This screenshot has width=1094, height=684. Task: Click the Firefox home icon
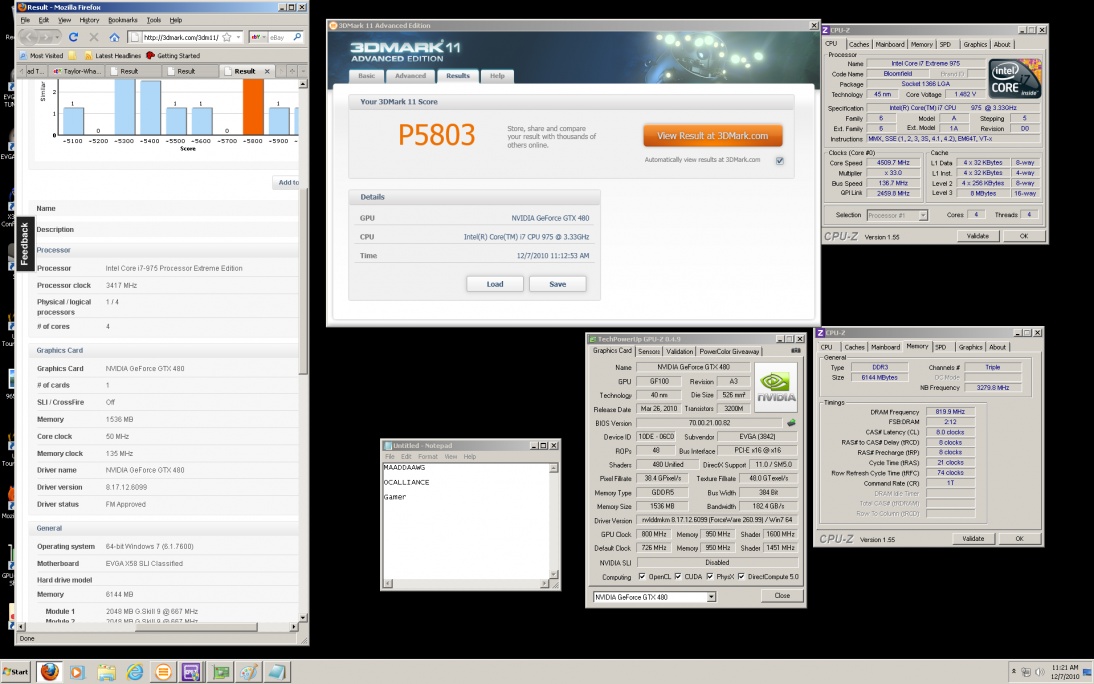pyautogui.click(x=114, y=37)
